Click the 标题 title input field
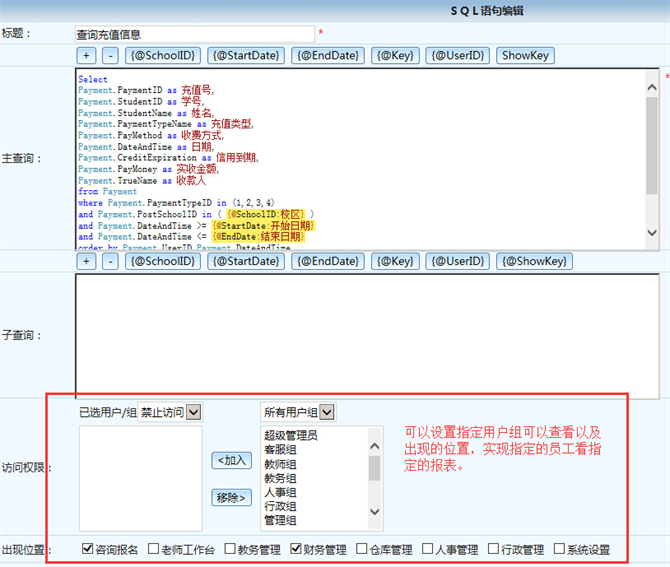The image size is (670, 567). [x=195, y=34]
